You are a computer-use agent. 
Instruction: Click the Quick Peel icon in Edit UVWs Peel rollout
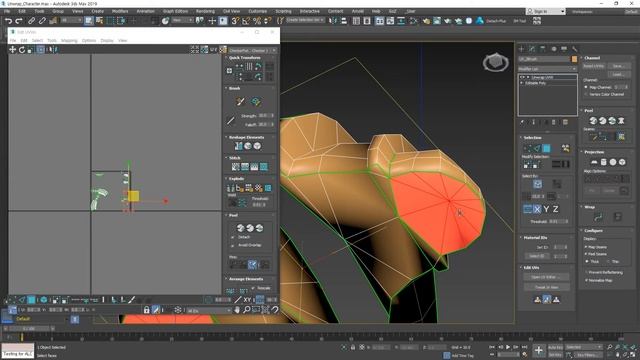coord(240,228)
